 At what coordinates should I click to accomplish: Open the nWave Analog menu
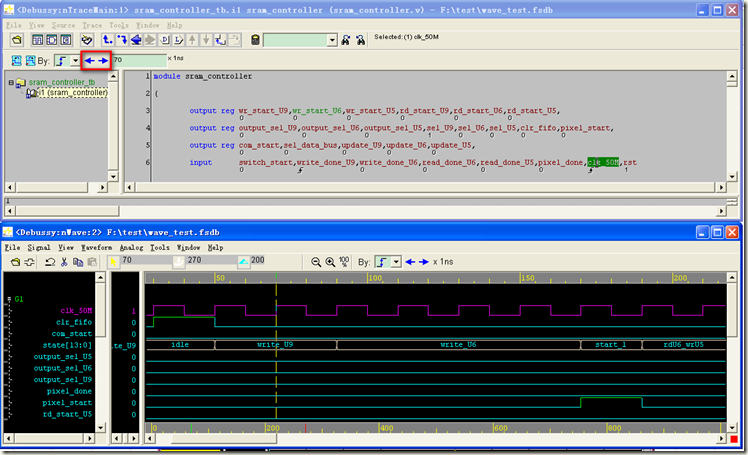coord(131,248)
